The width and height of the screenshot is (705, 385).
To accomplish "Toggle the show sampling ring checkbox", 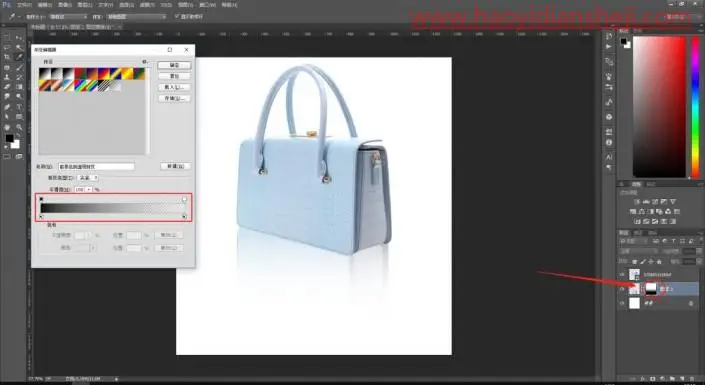I will click(x=177, y=16).
